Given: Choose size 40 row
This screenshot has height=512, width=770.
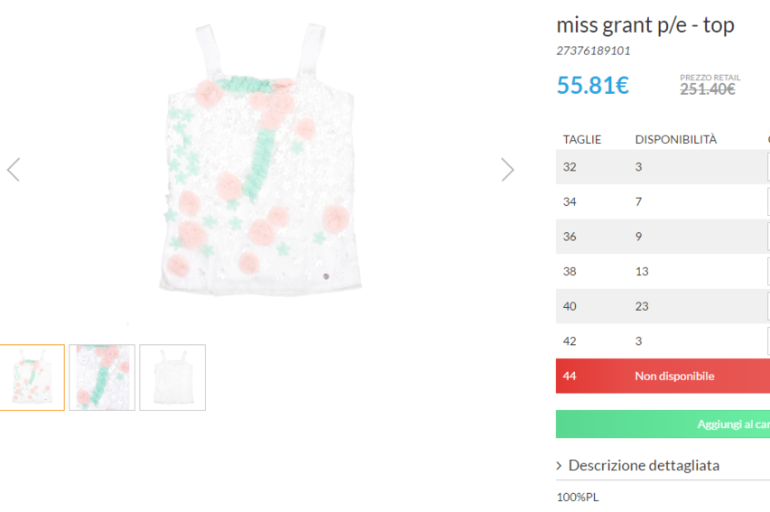Looking at the screenshot, I should pyautogui.click(x=660, y=306).
